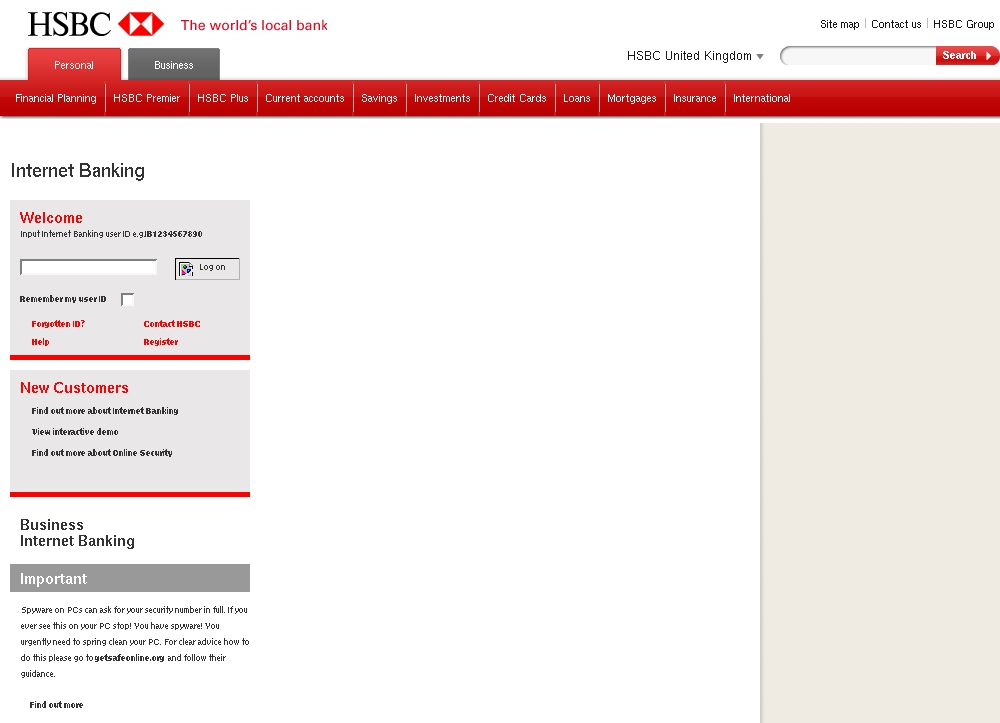Open the HSBC Plus menu
The image size is (1000, 723).
coord(223,98)
